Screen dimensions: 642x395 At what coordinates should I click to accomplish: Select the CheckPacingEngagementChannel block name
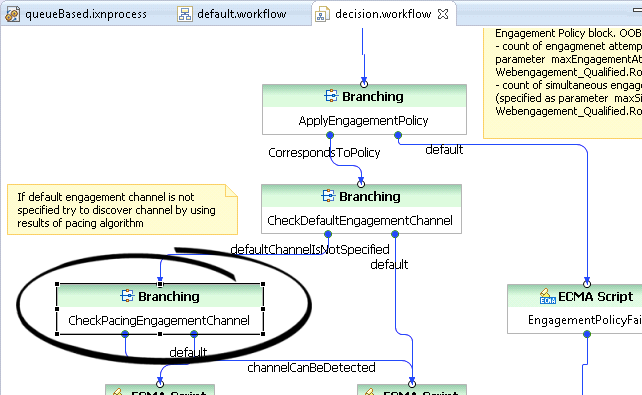pyautogui.click(x=159, y=321)
